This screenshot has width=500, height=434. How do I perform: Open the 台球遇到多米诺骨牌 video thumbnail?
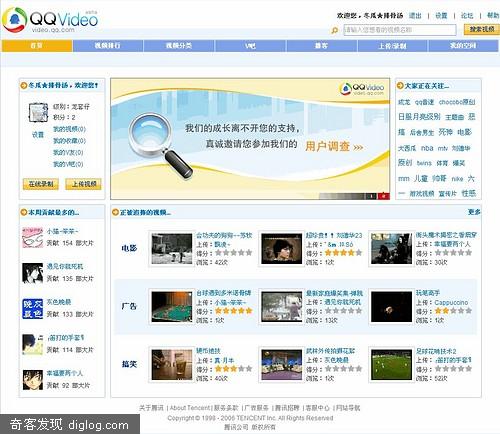point(172,307)
